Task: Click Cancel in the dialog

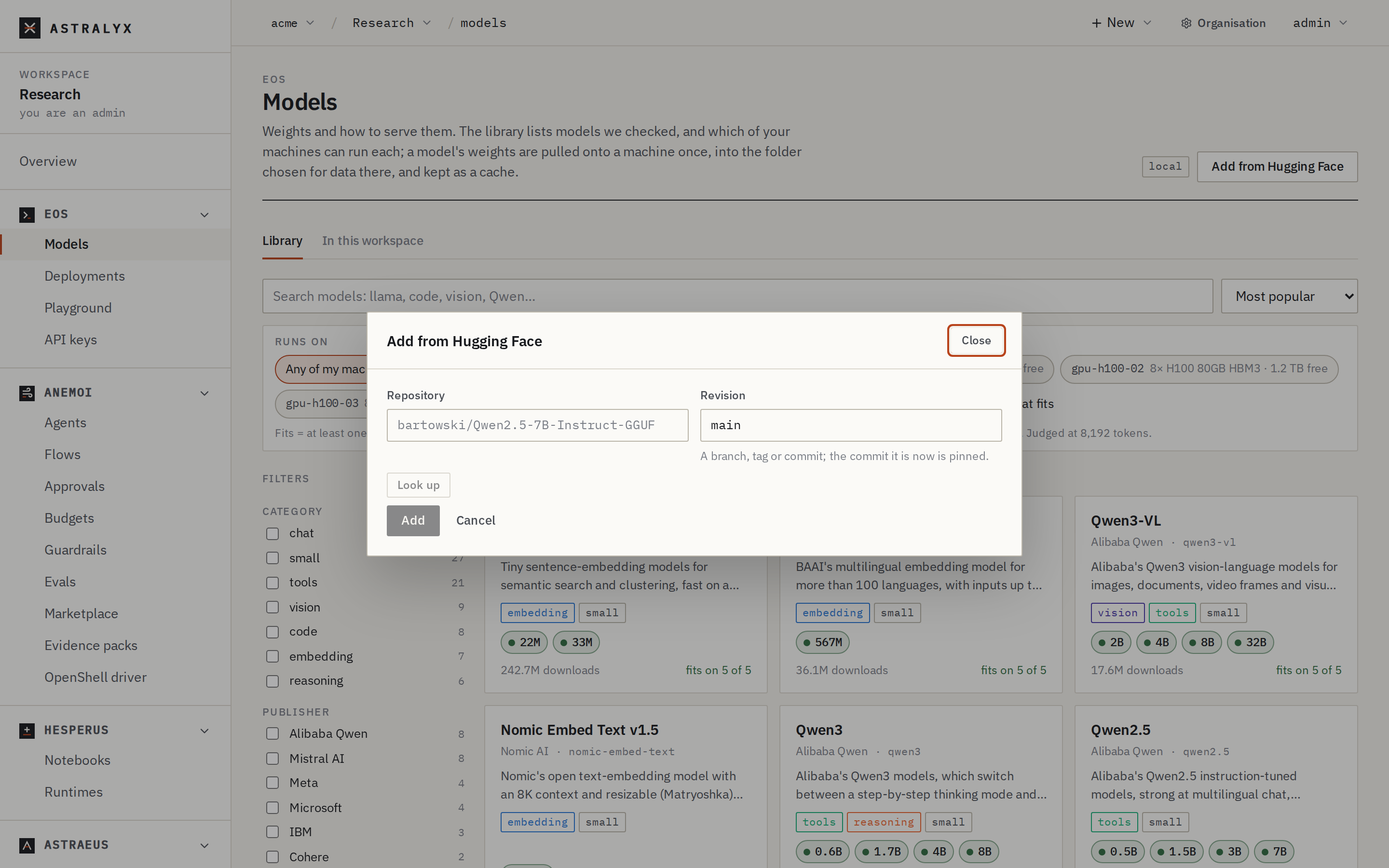Action: coord(476,521)
